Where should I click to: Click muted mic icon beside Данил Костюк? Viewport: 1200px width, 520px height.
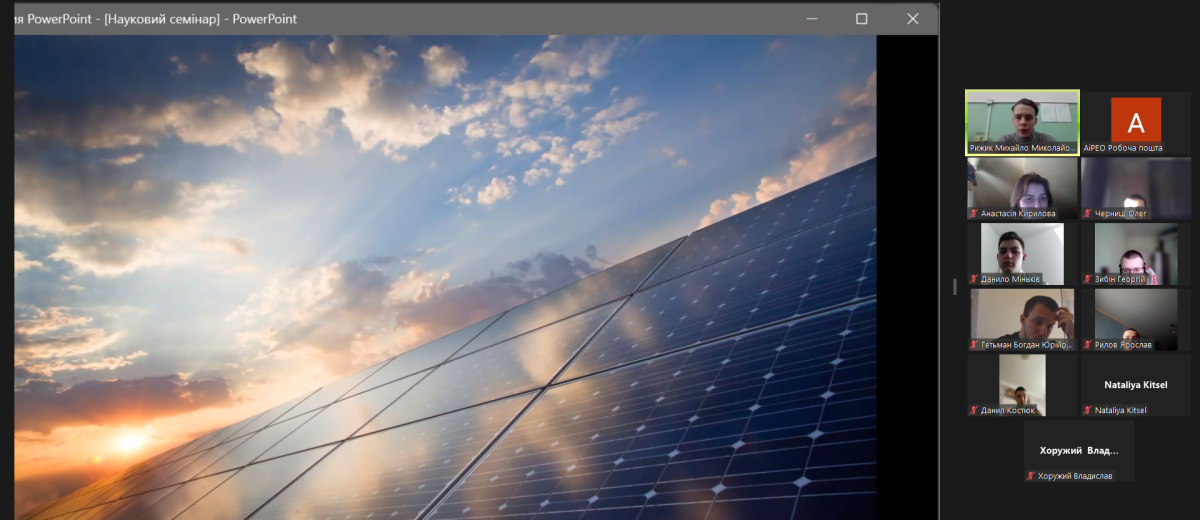973,410
